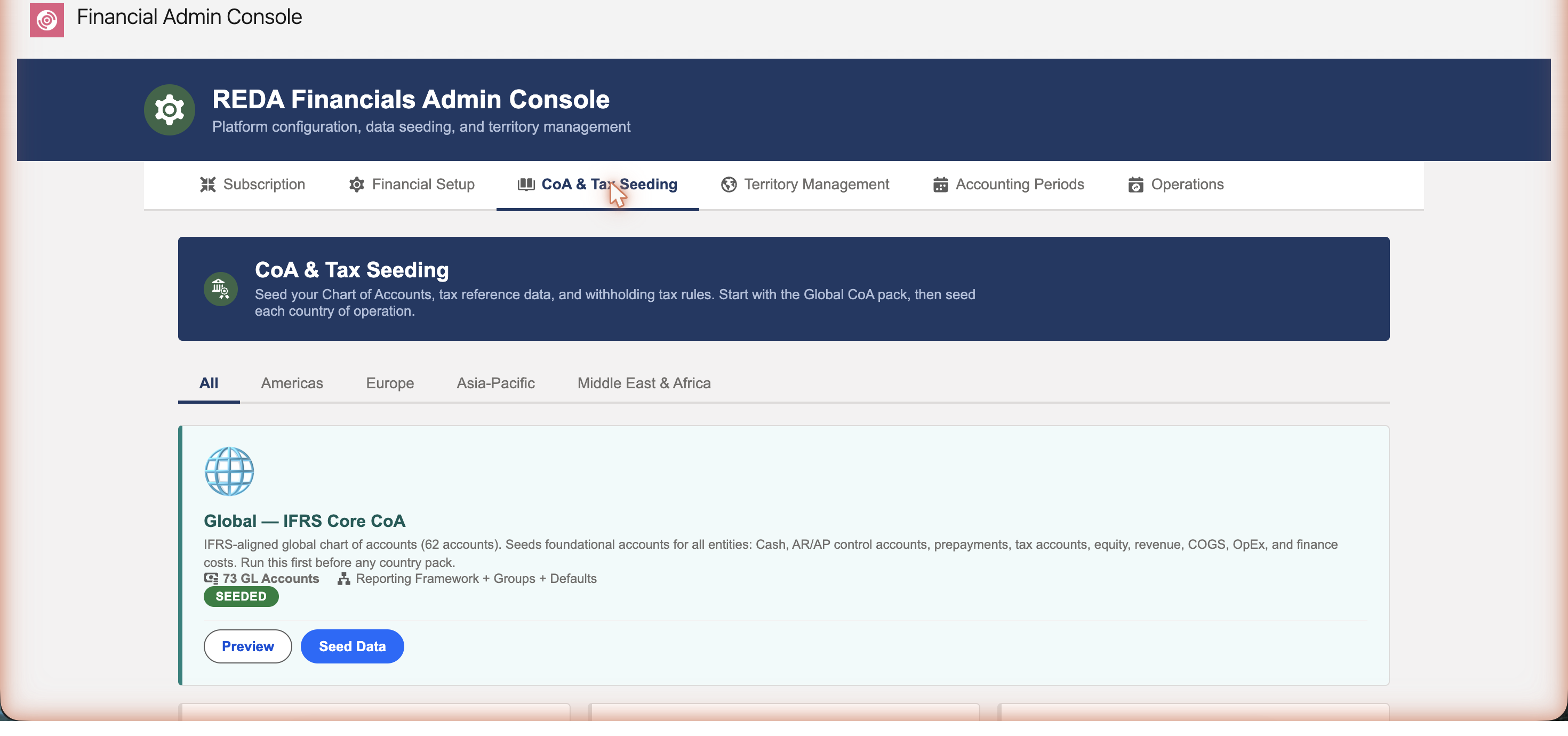Show the Middle East & Africa packs

(644, 383)
